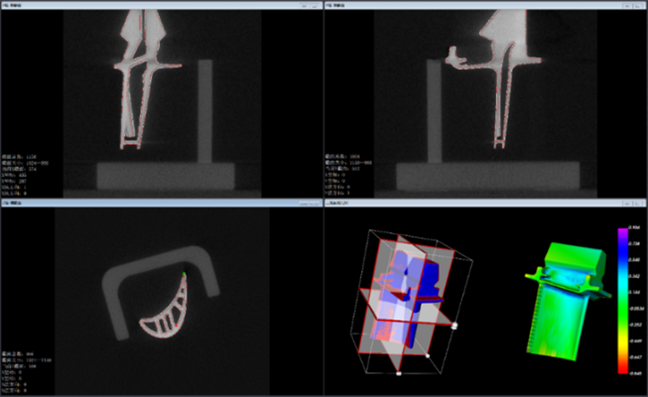
Task: Click the vertical reference post in the top-left slice
Action: click(205, 112)
